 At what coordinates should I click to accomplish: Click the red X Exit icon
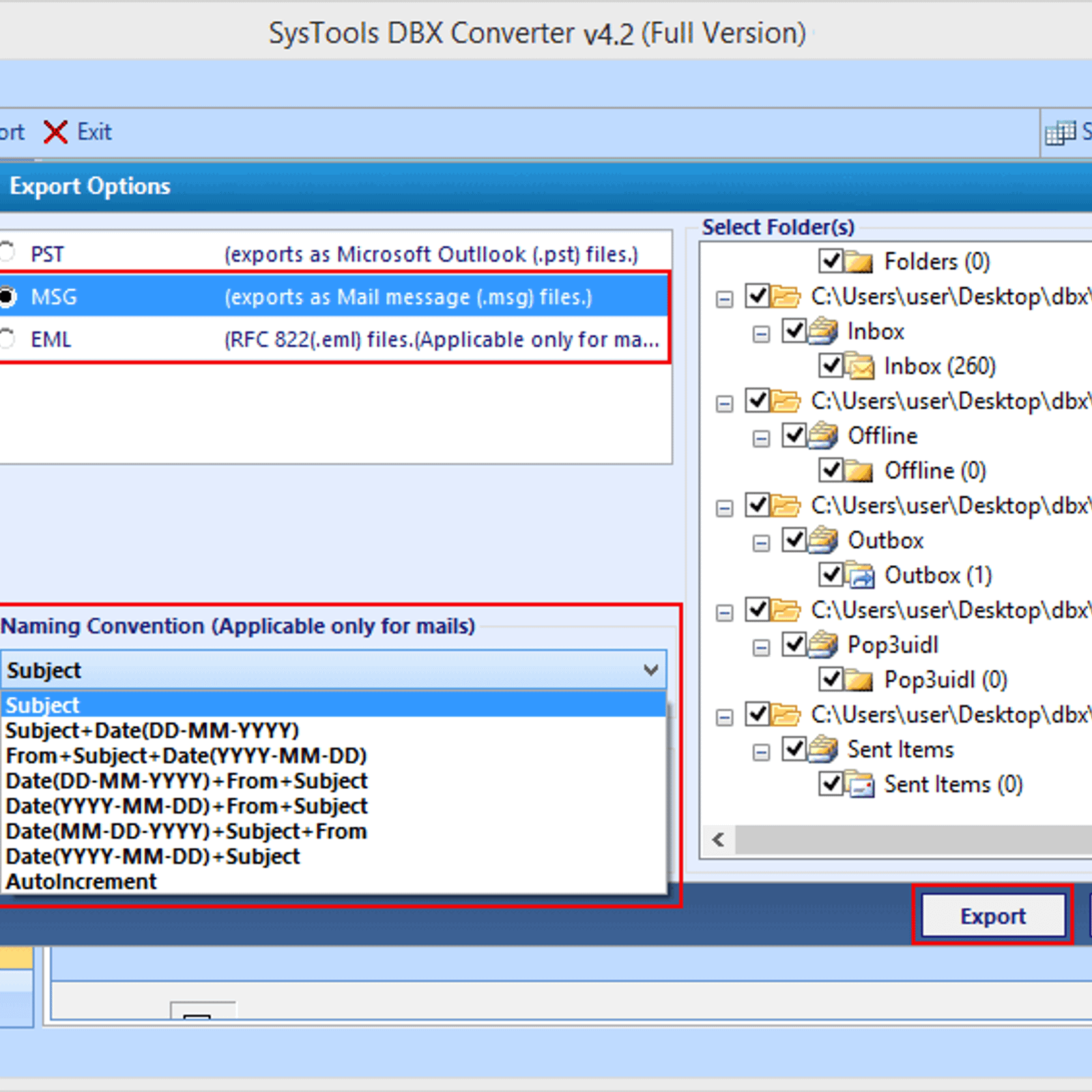coord(55,132)
